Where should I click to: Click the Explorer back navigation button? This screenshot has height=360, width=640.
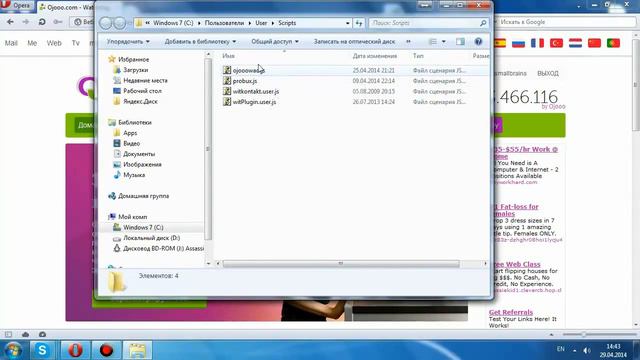[x=106, y=23]
